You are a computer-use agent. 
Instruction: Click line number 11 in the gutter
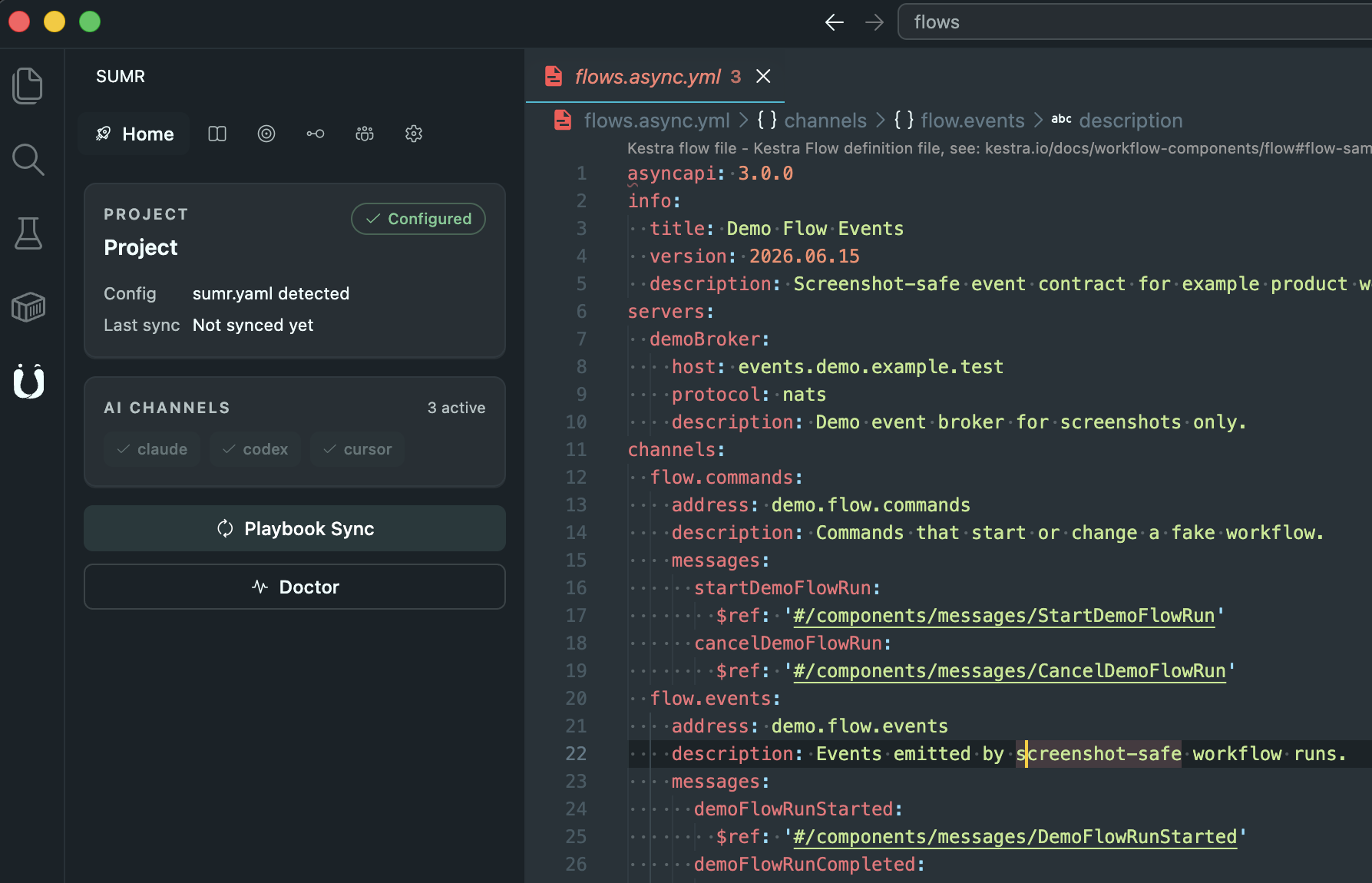[576, 450]
